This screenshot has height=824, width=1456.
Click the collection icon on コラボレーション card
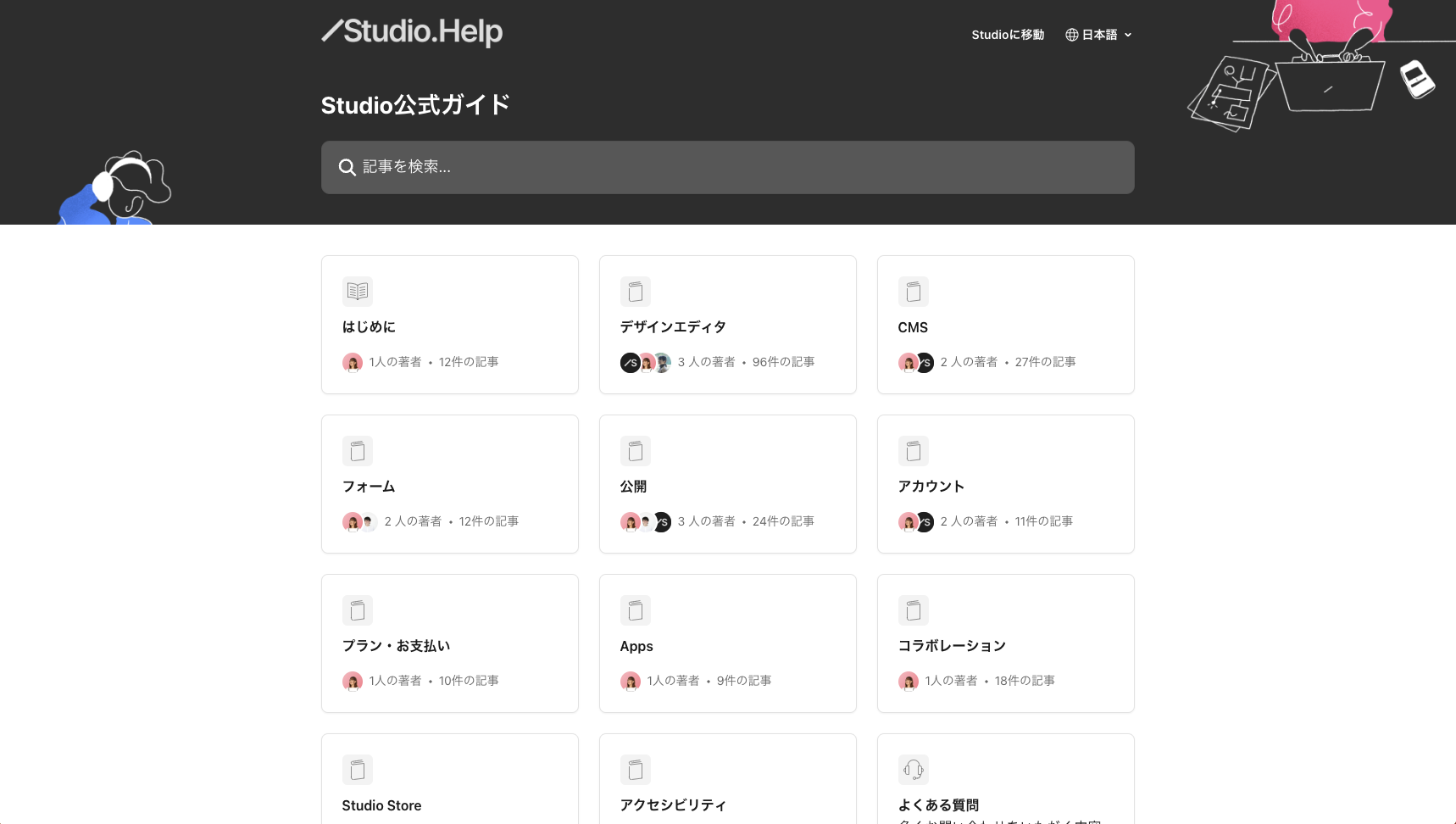[x=914, y=610]
